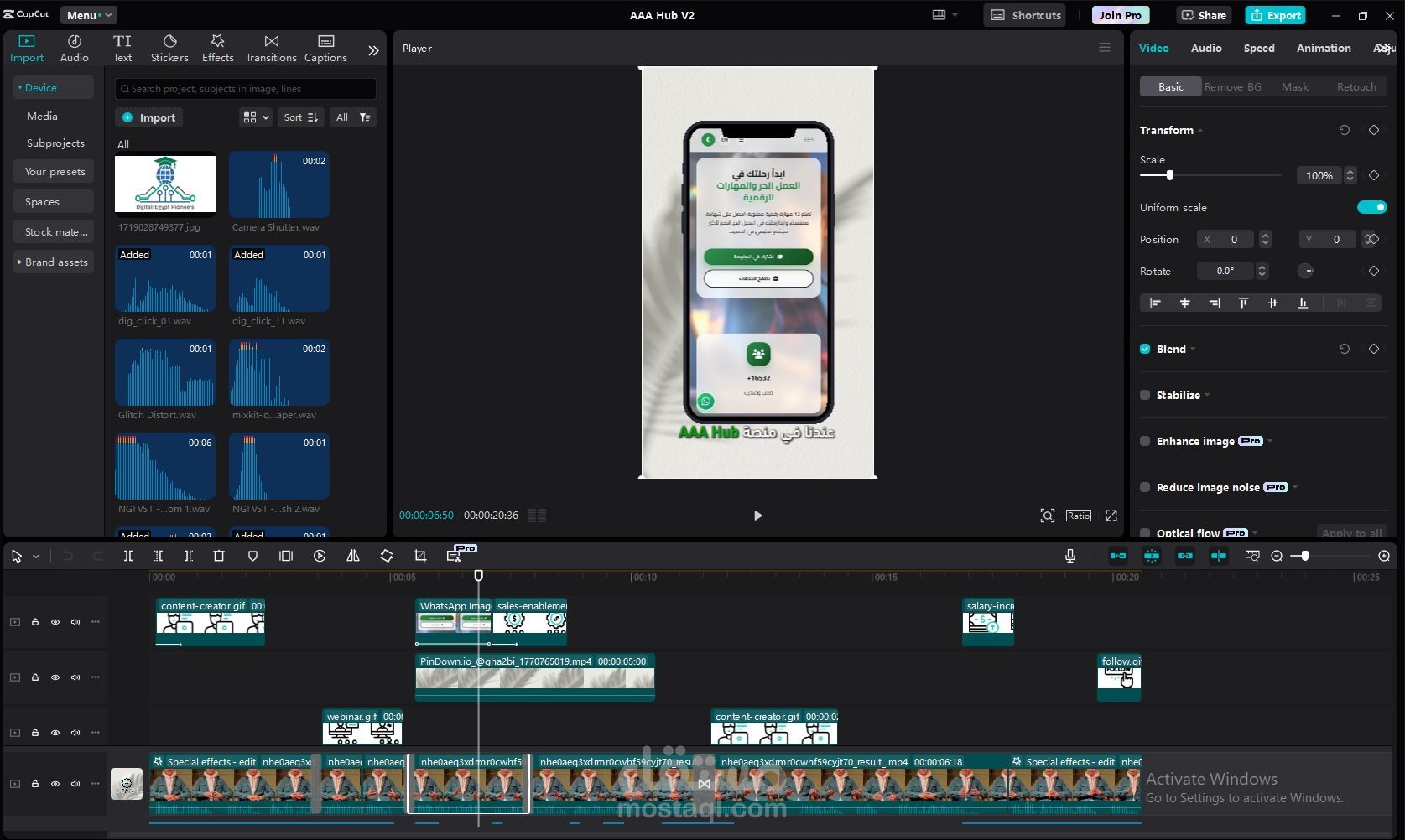Enable the Stabilize checkbox

pos(1145,395)
